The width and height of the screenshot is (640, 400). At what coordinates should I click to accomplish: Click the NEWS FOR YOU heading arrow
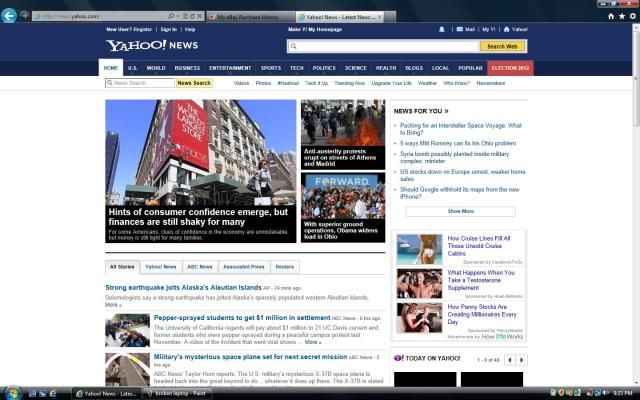(x=446, y=111)
